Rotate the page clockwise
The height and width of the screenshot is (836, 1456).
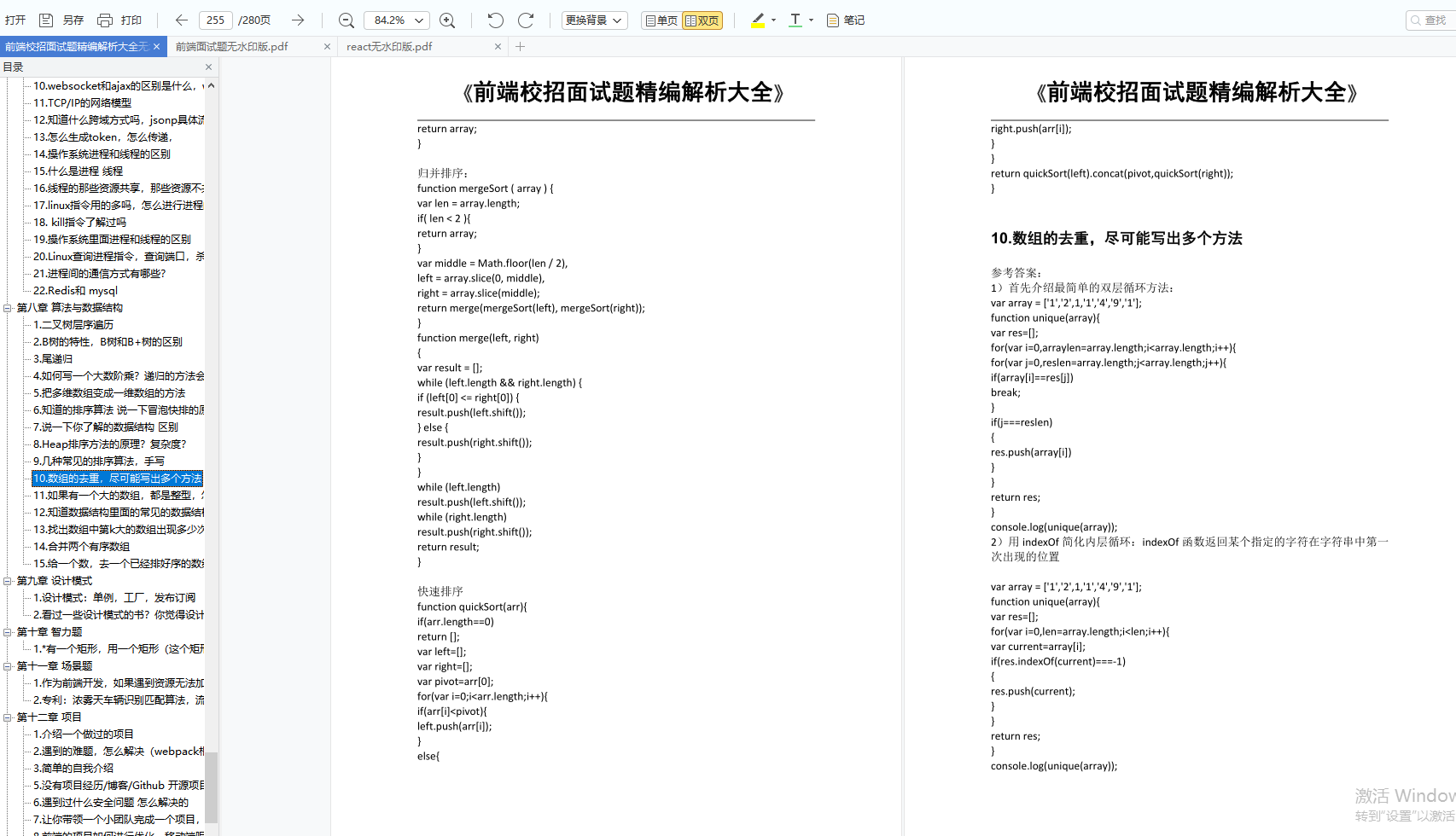tap(526, 20)
